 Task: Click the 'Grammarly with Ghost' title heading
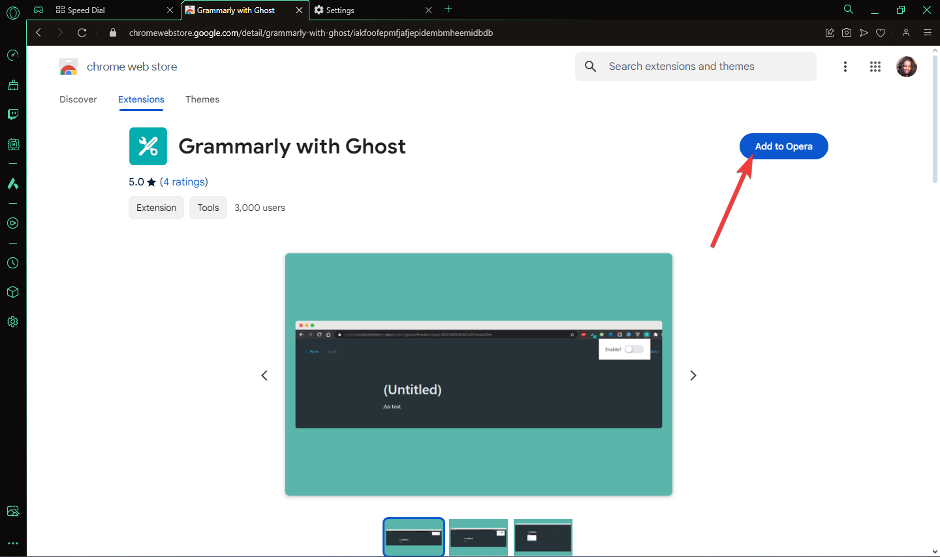[292, 146]
